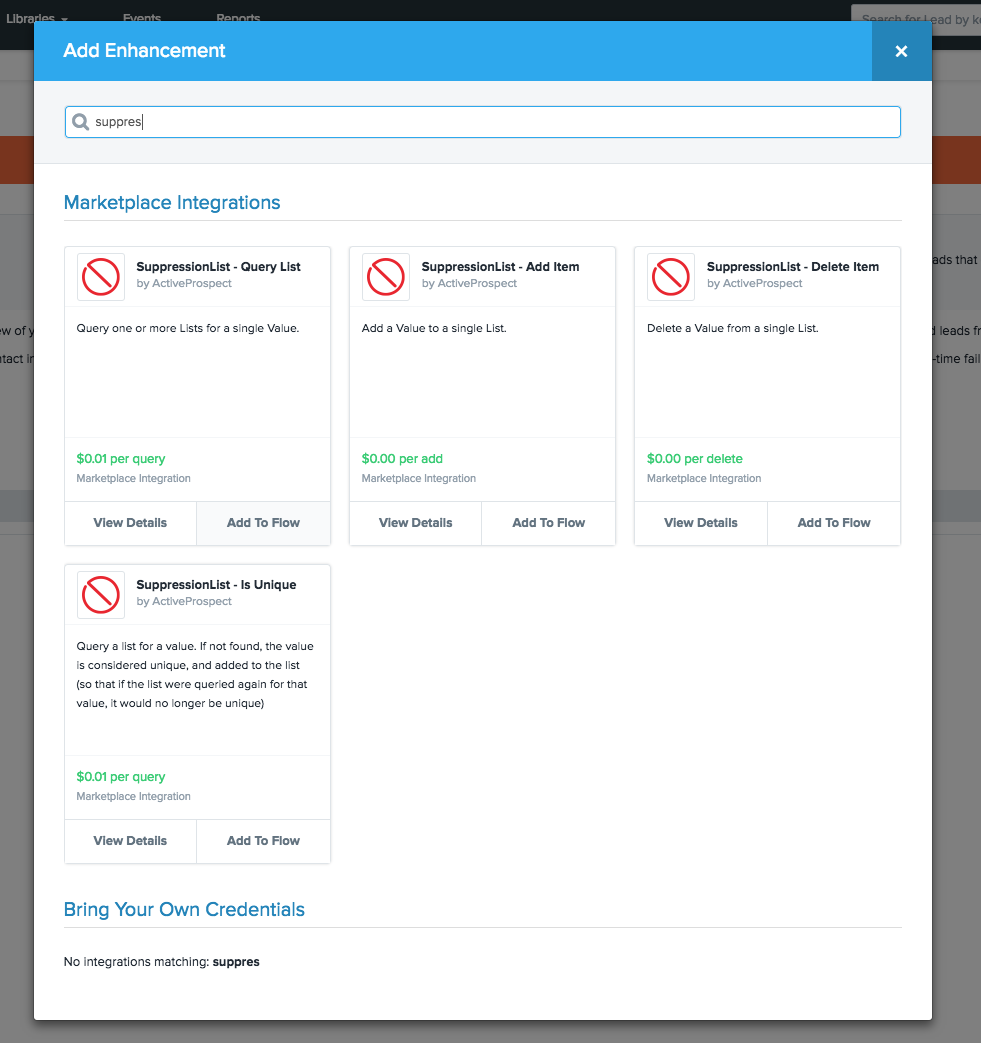This screenshot has height=1043, width=981.
Task: Click the $0.00 per delete price
Action: [695, 458]
